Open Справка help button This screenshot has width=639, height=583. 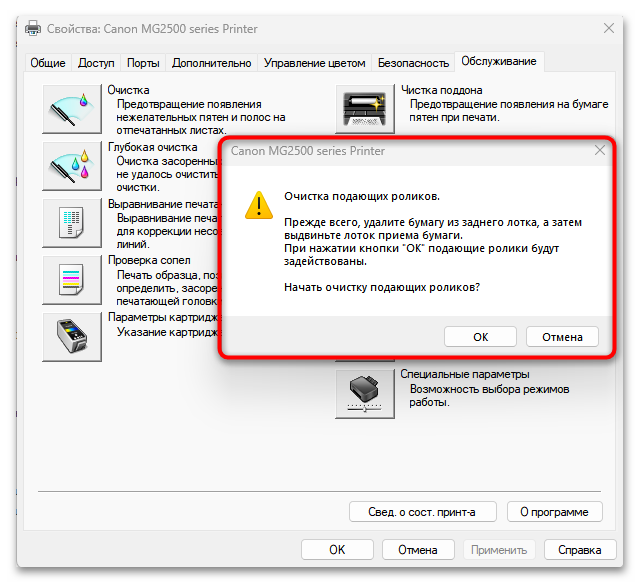580,550
